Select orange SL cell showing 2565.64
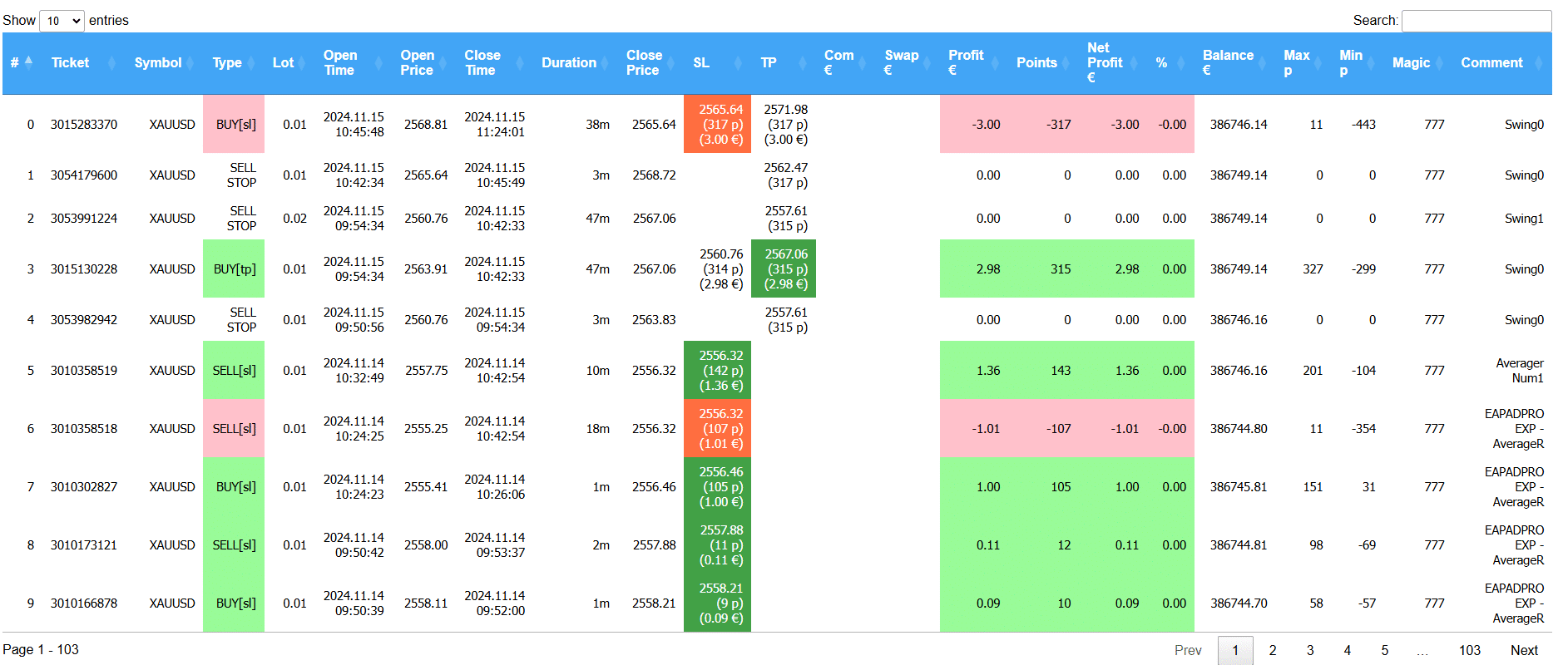Image resolution: width=1568 pixels, height=665 pixels. [x=717, y=125]
